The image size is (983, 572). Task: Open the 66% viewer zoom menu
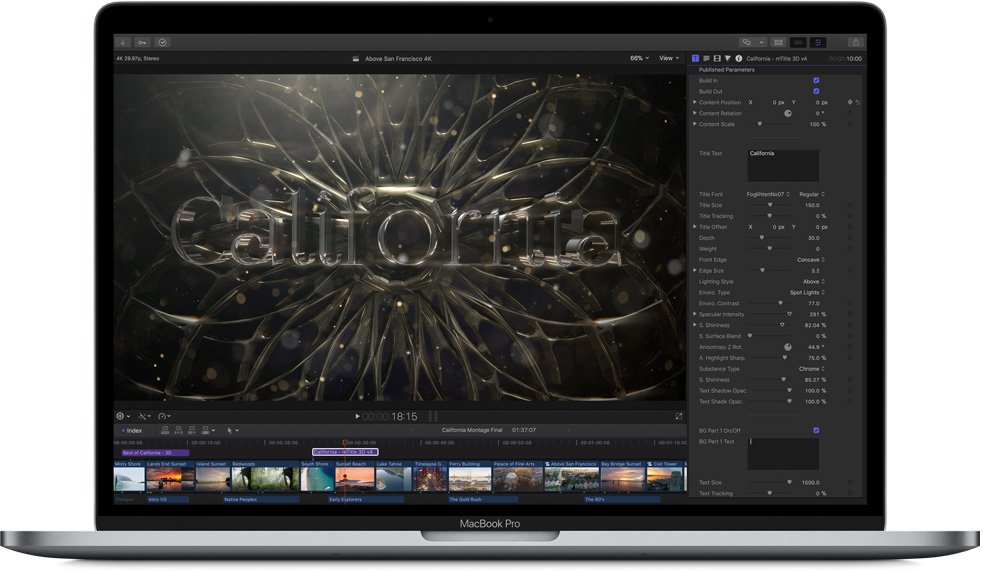(639, 58)
